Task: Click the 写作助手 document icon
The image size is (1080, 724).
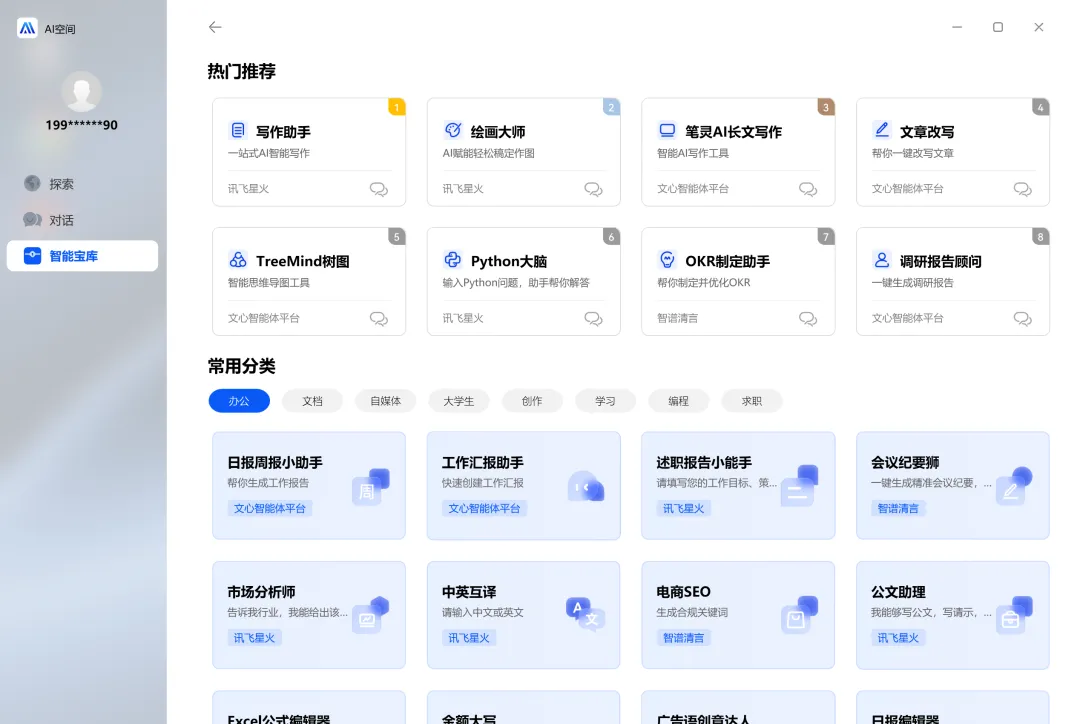Action: point(238,130)
